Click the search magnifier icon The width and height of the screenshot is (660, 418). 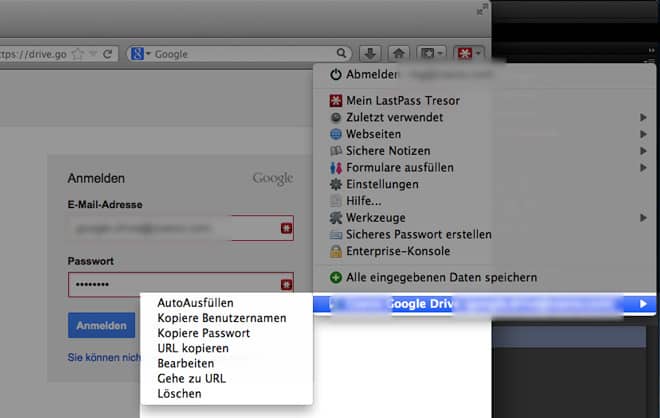click(x=341, y=53)
